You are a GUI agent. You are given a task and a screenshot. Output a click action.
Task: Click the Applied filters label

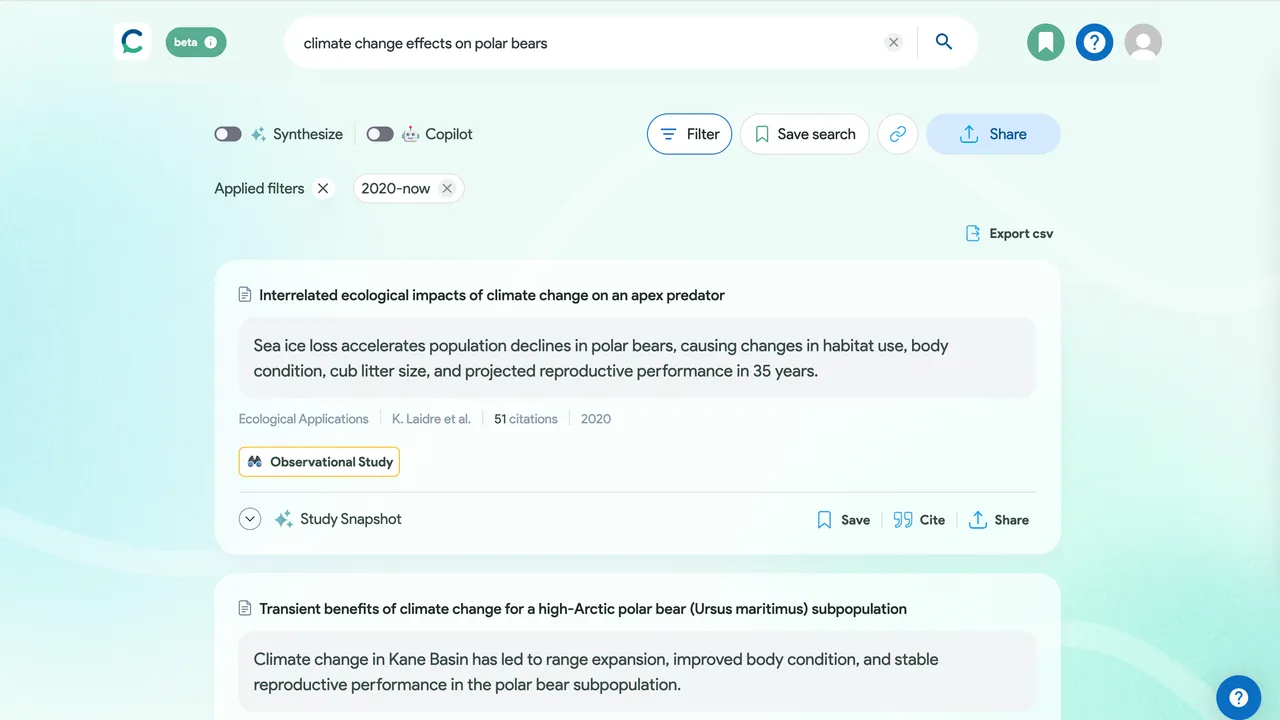(259, 188)
